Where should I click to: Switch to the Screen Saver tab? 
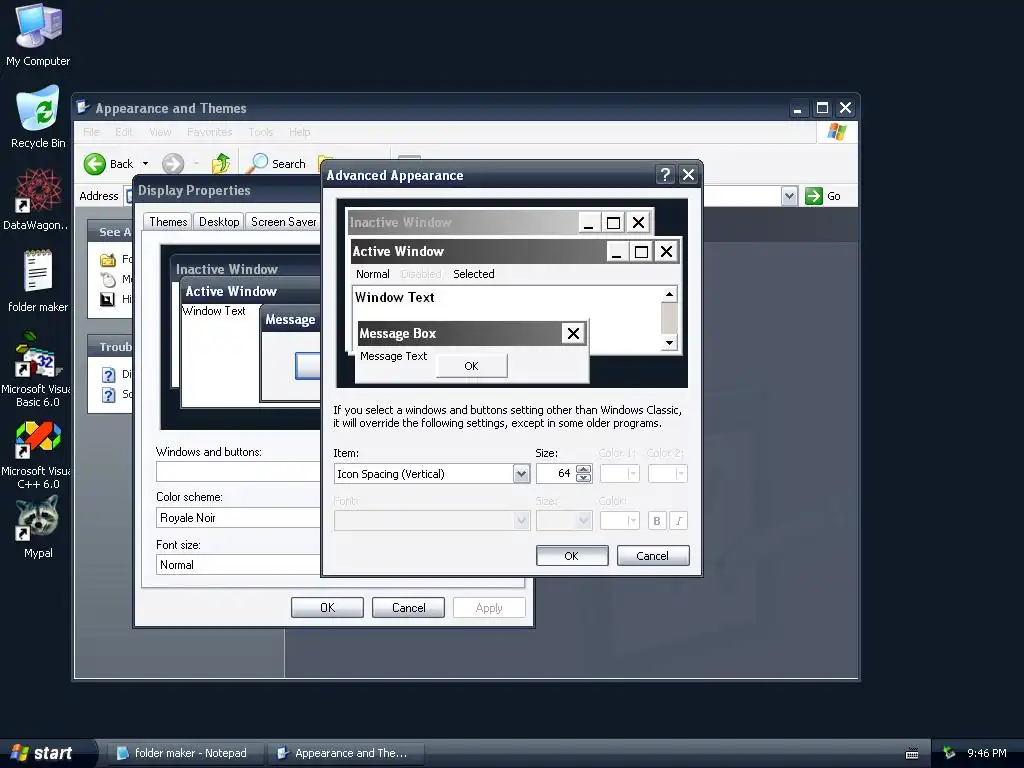283,222
